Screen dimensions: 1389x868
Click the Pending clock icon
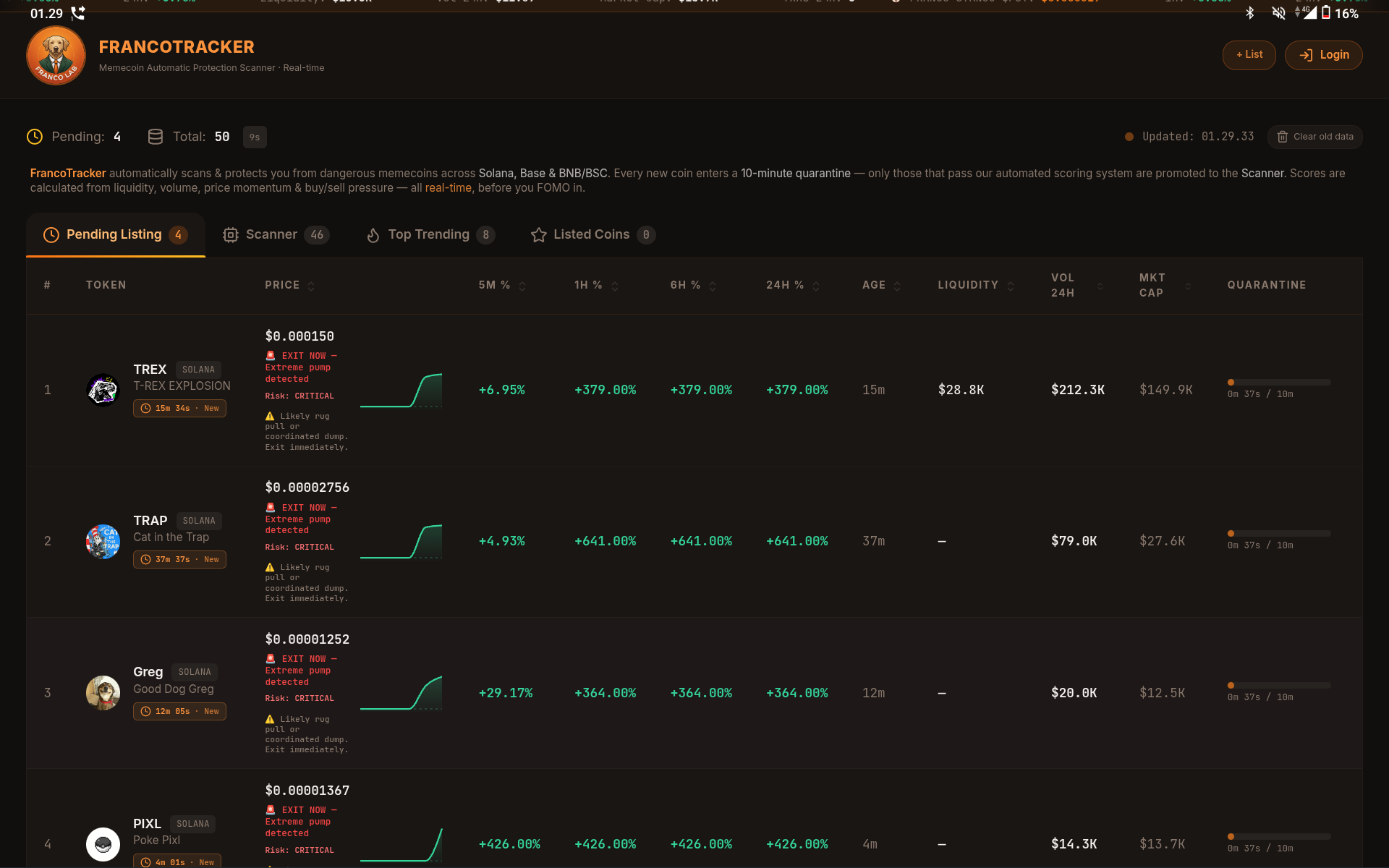(35, 137)
